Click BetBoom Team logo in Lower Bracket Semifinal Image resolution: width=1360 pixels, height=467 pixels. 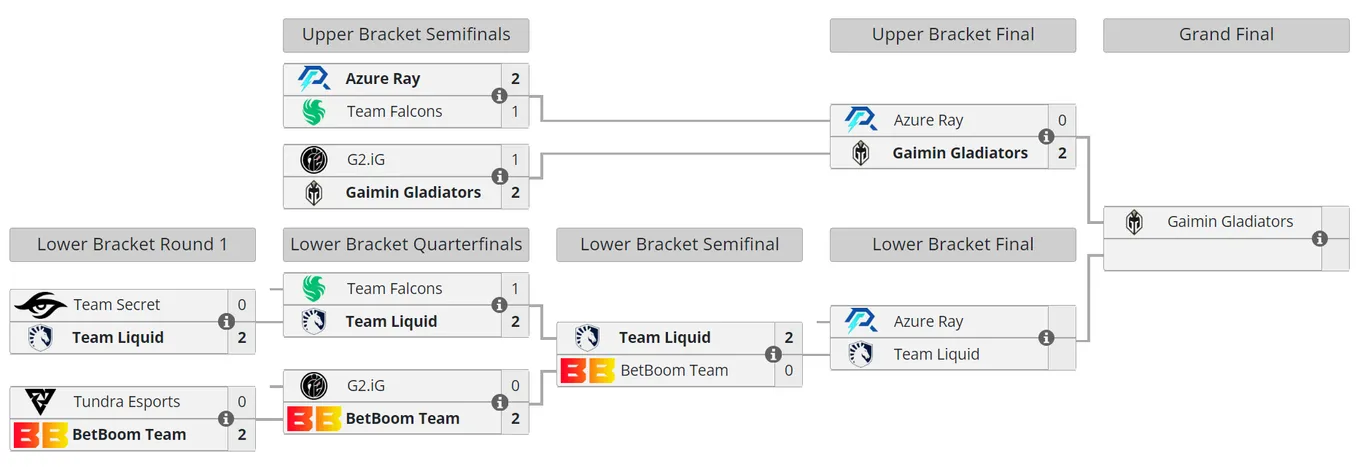(588, 370)
